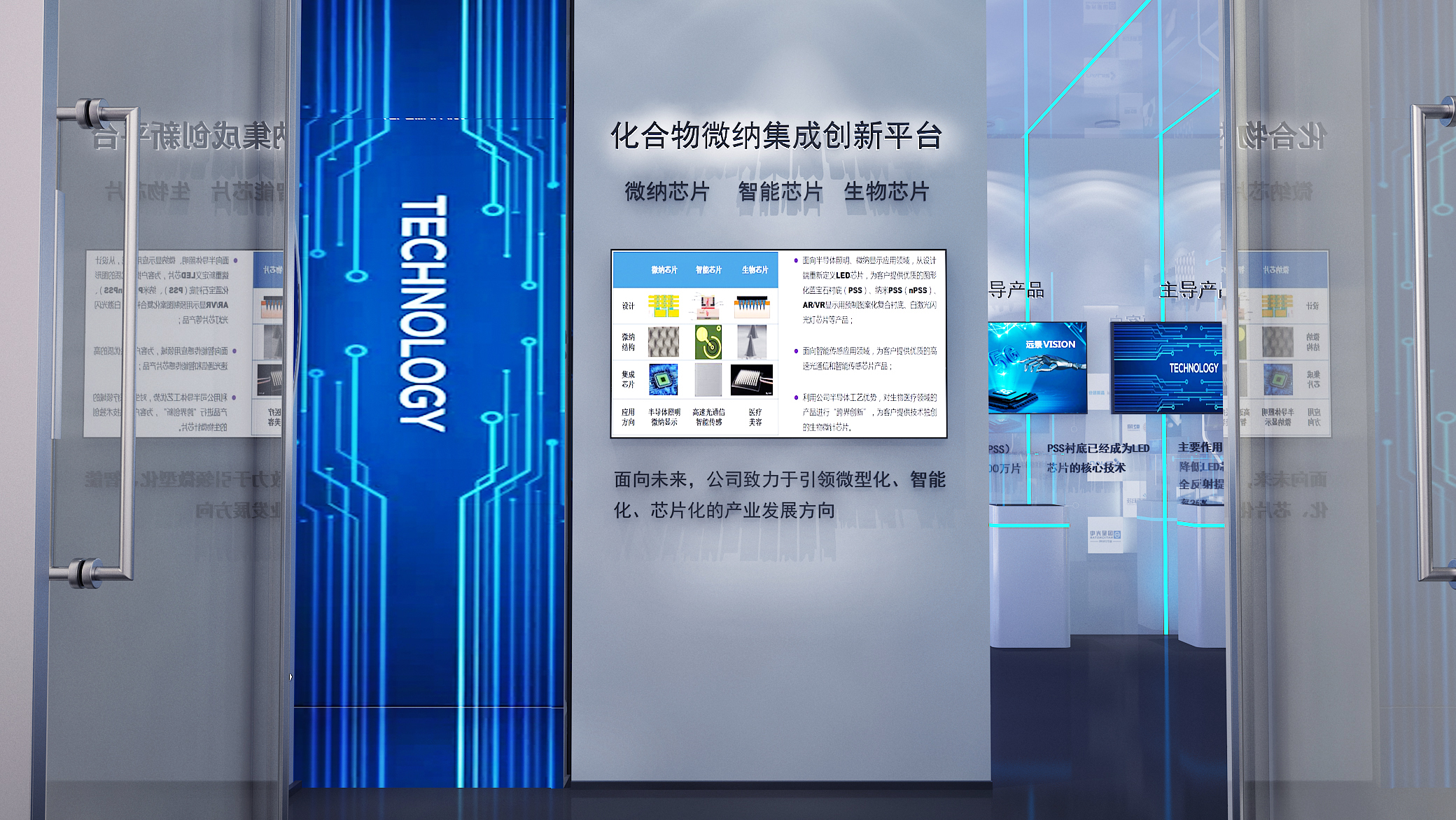Image resolution: width=1456 pixels, height=820 pixels.
Task: Open the small blue TECHNOLOGY display screen
Action: 1167,367
